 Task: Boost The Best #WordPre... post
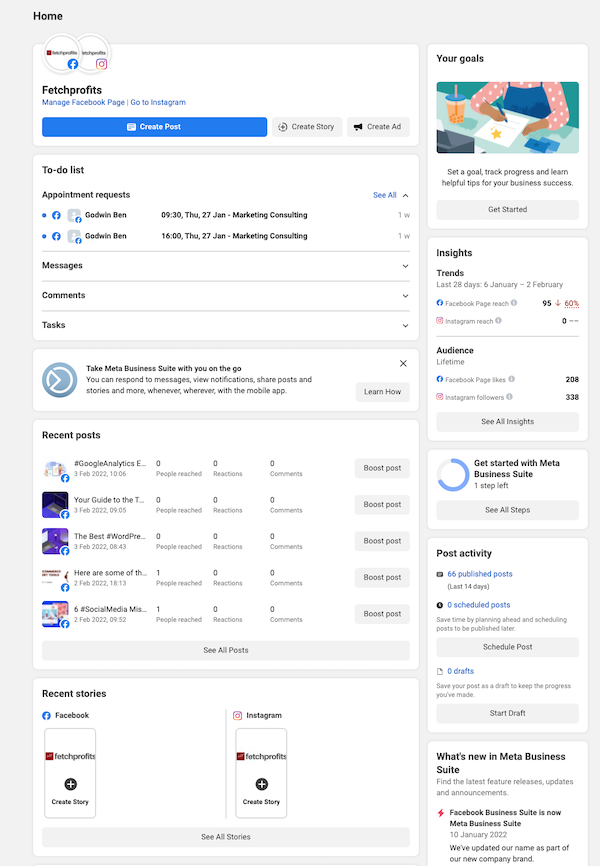(x=382, y=541)
